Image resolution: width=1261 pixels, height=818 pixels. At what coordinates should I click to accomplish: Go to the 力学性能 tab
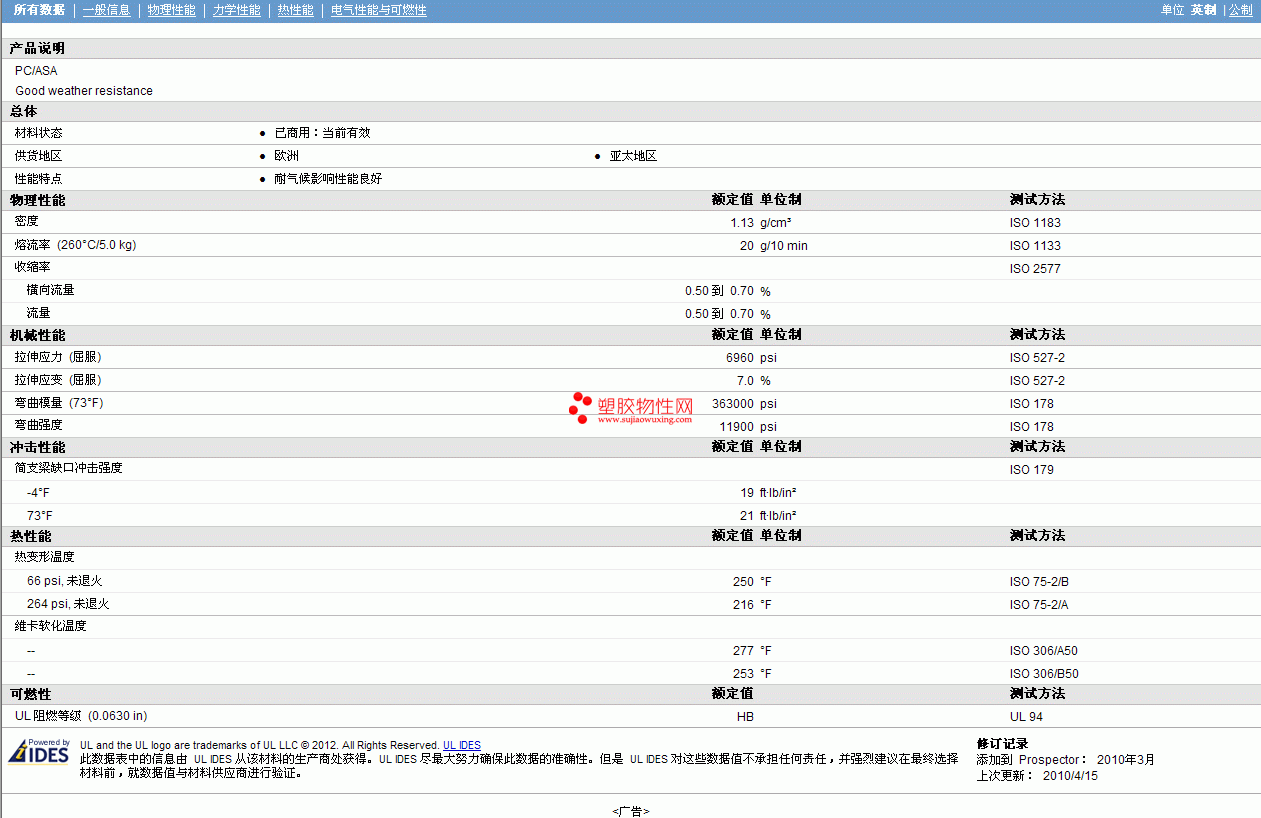pos(236,10)
